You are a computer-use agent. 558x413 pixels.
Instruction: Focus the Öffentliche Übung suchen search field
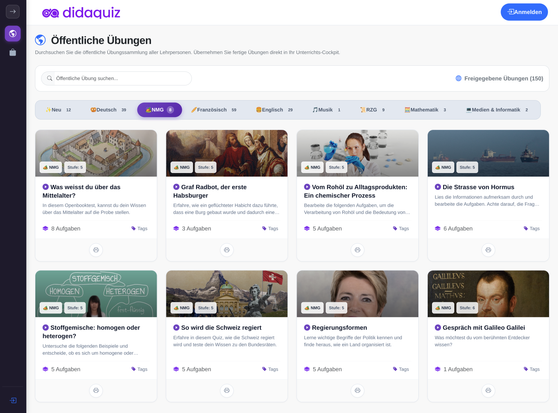pyautogui.click(x=116, y=78)
